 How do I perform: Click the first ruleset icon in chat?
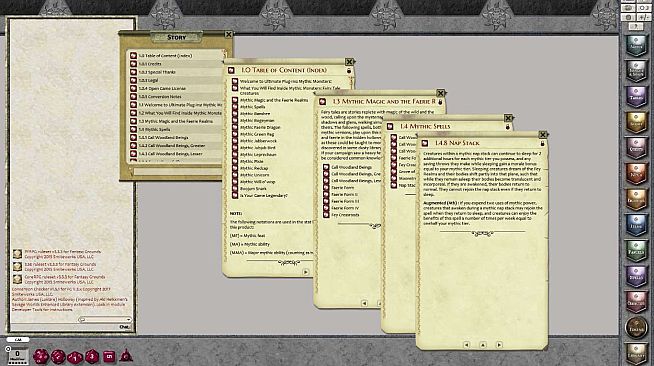[x=17, y=254]
